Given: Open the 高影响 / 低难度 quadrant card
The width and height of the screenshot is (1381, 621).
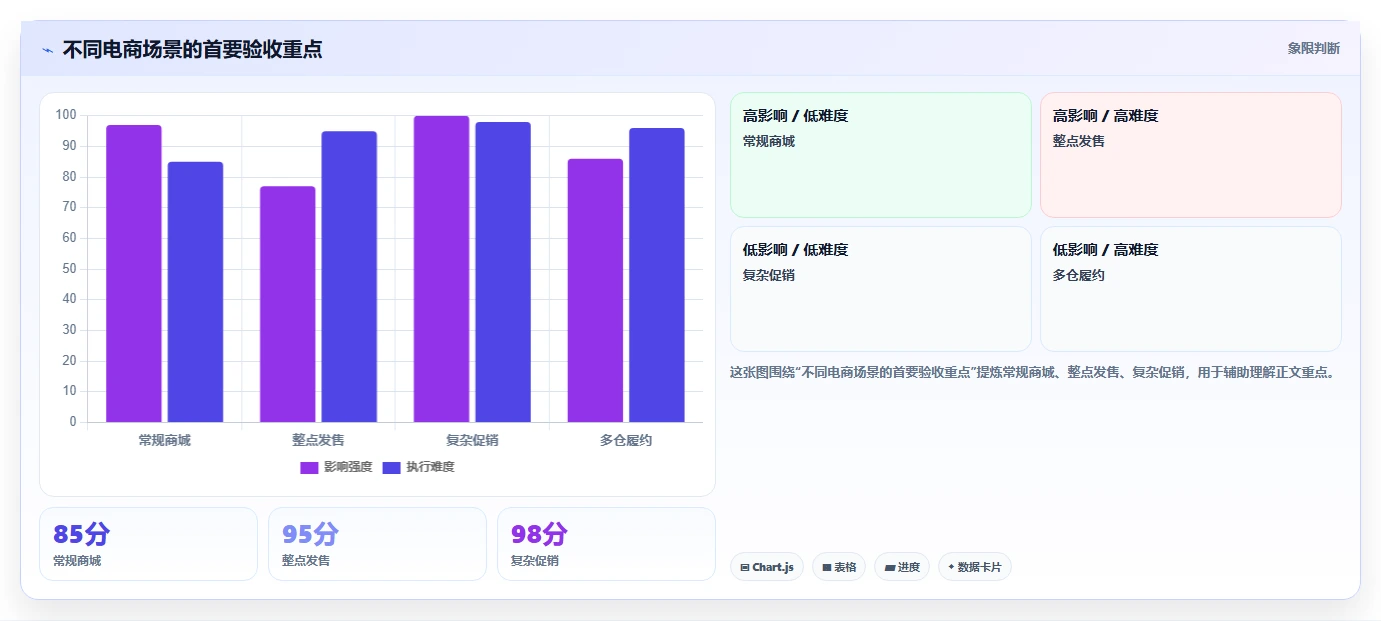Looking at the screenshot, I should [x=881, y=155].
